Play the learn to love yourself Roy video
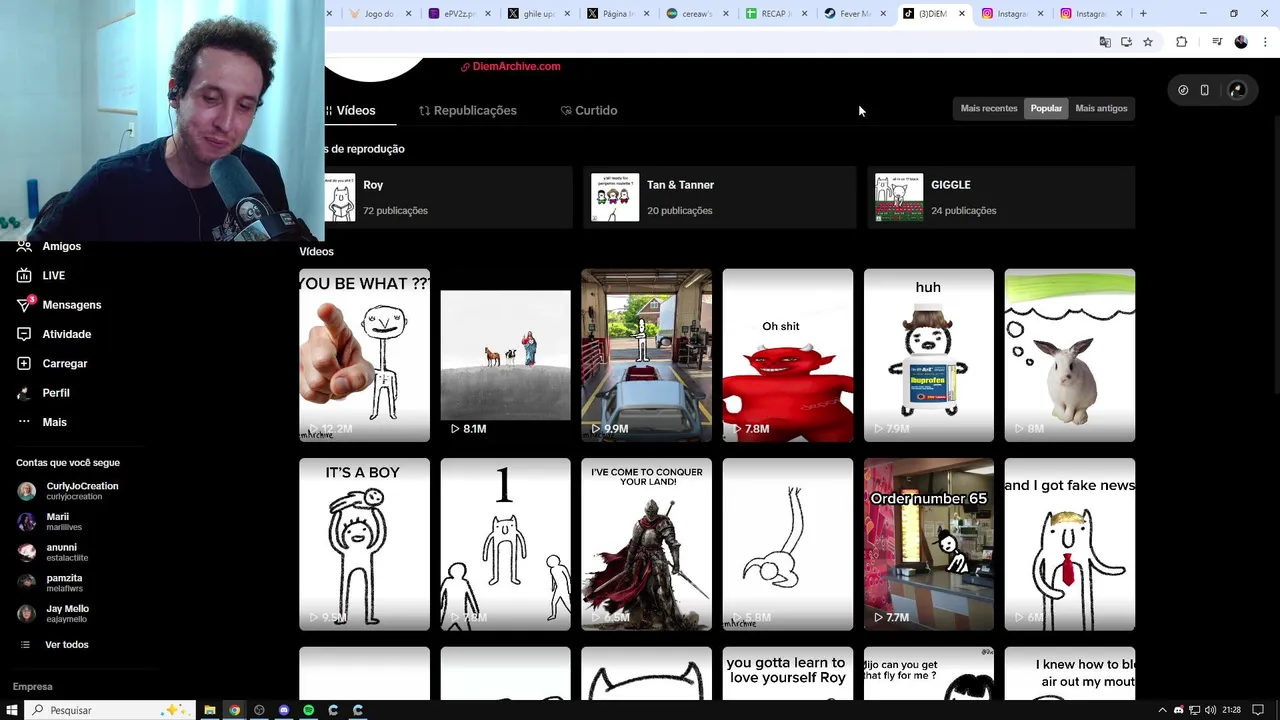This screenshot has width=1280, height=720. [x=787, y=673]
